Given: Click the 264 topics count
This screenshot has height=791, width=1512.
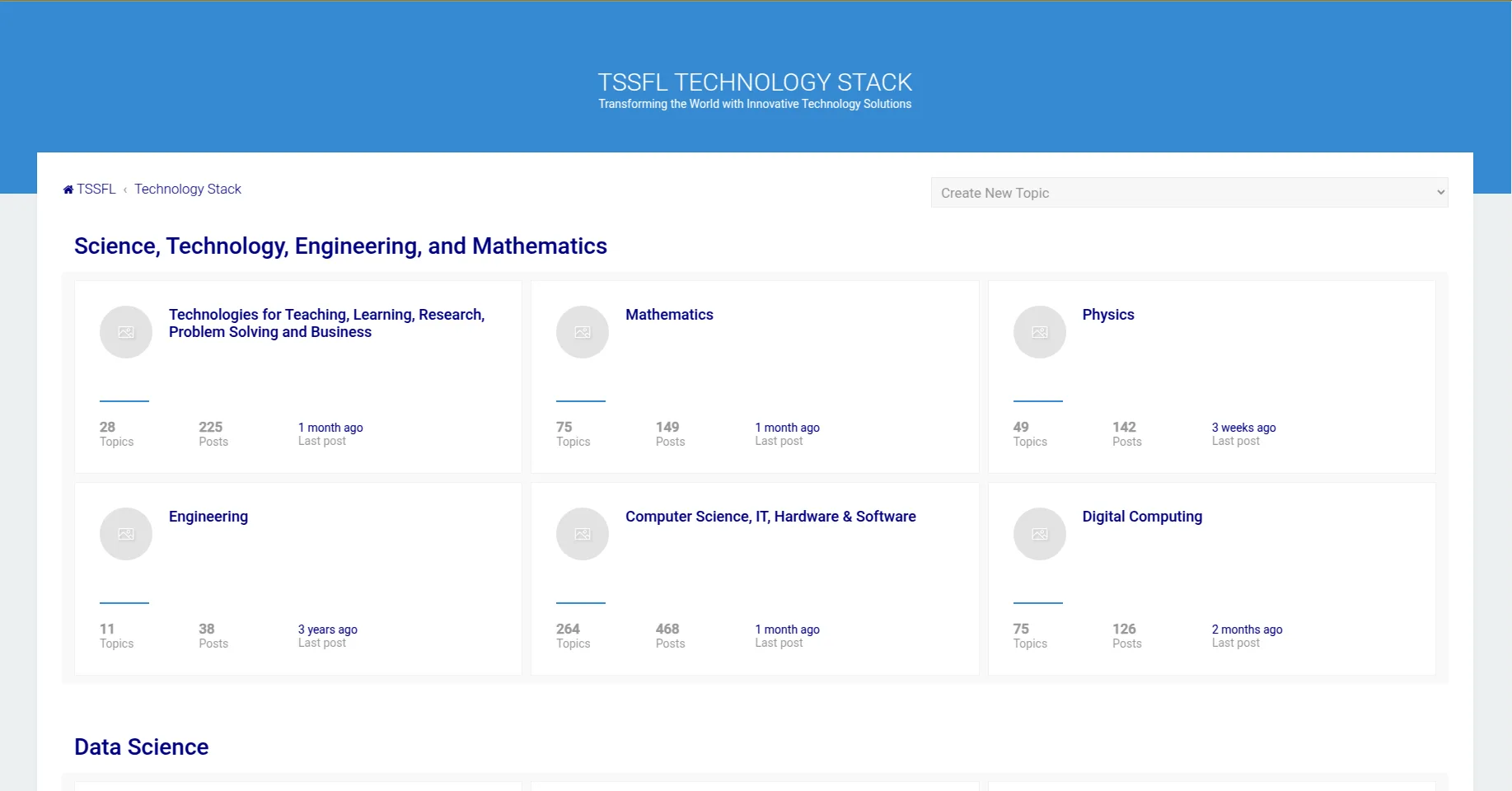Looking at the screenshot, I should click(568, 629).
